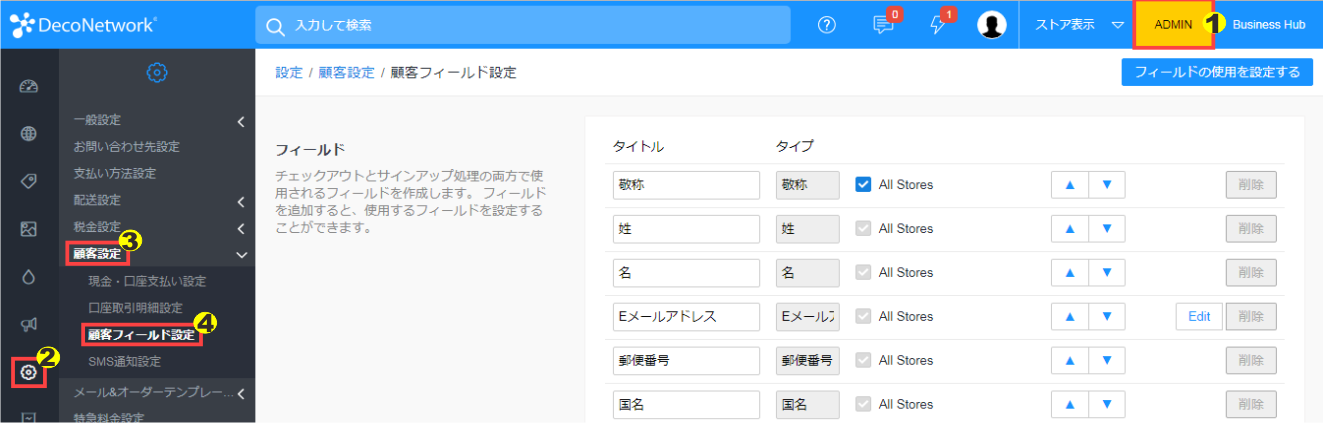Toggle All Stores checkbox for Eメールアドレス

(x=863, y=316)
